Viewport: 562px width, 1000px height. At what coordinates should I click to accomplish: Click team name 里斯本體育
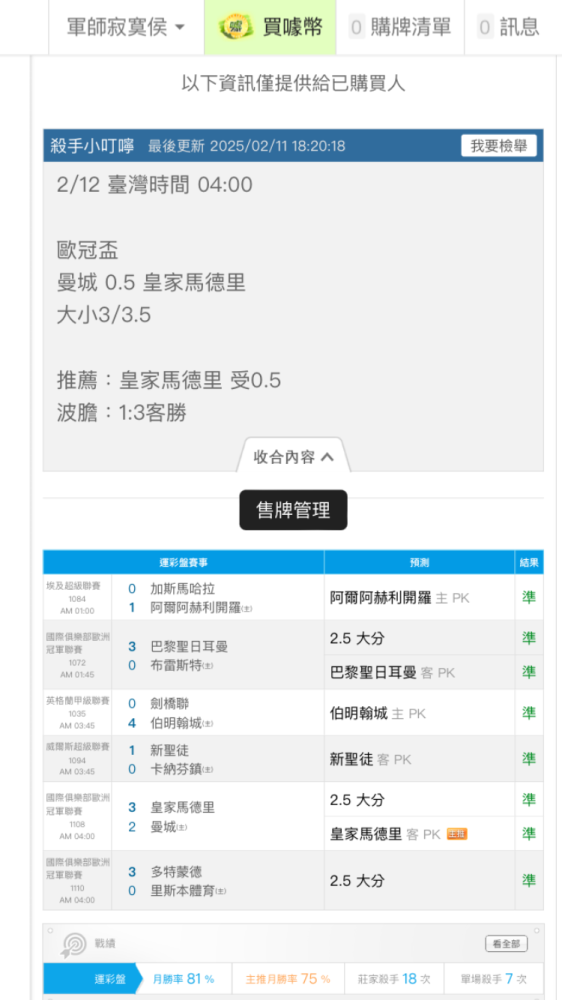click(182, 890)
